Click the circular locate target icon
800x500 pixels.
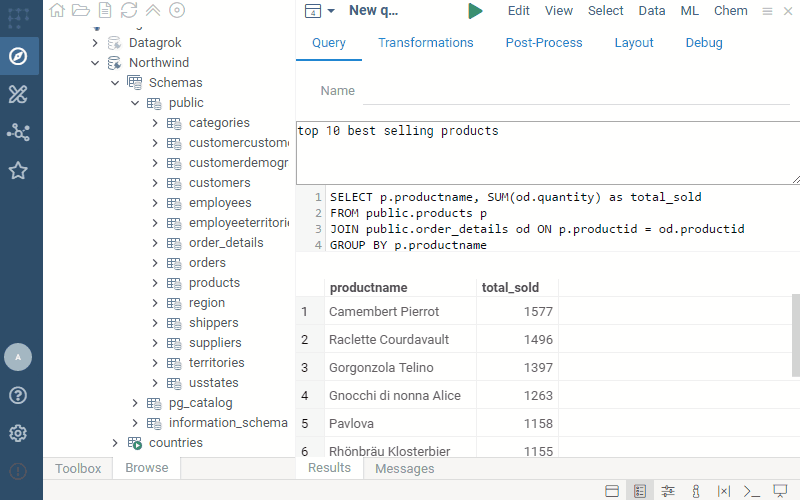coord(177,10)
